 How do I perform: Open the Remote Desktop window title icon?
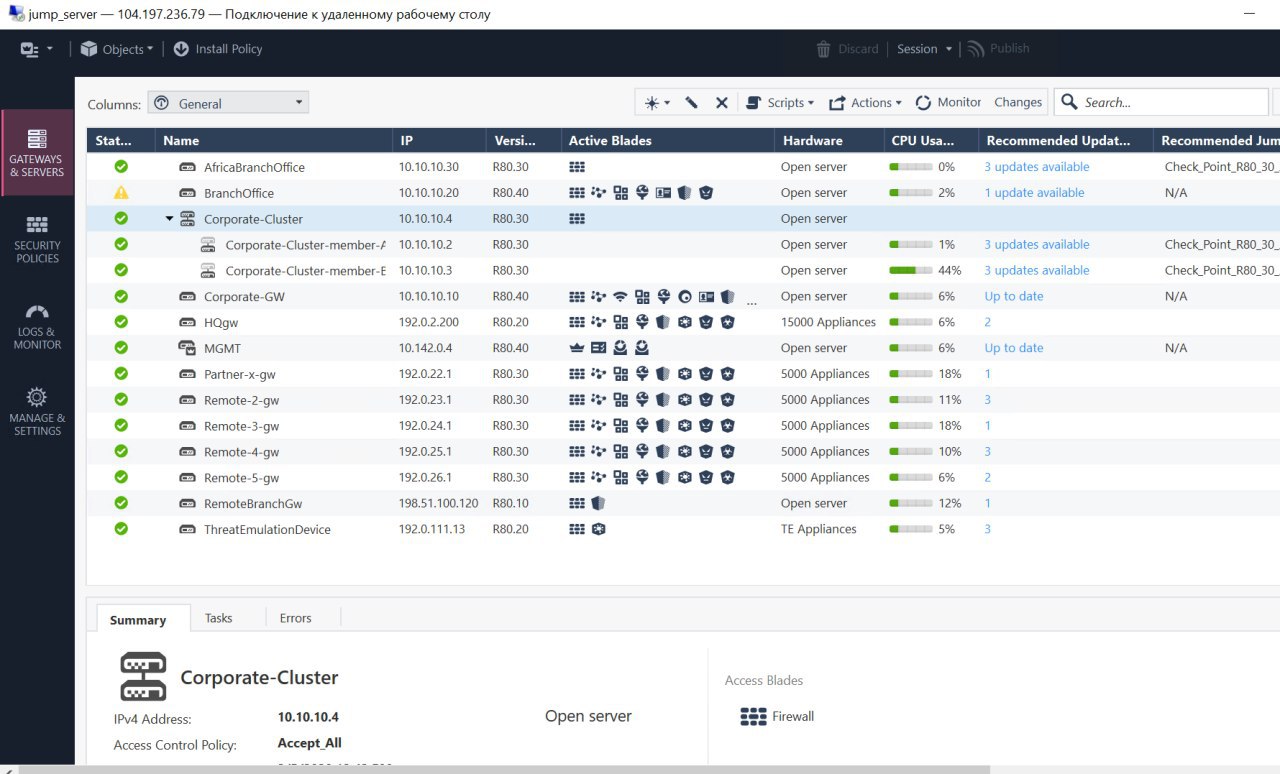pyautogui.click(x=15, y=14)
